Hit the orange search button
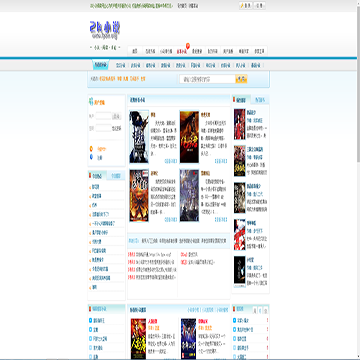This screenshot has width=360, height=360. 241,79
